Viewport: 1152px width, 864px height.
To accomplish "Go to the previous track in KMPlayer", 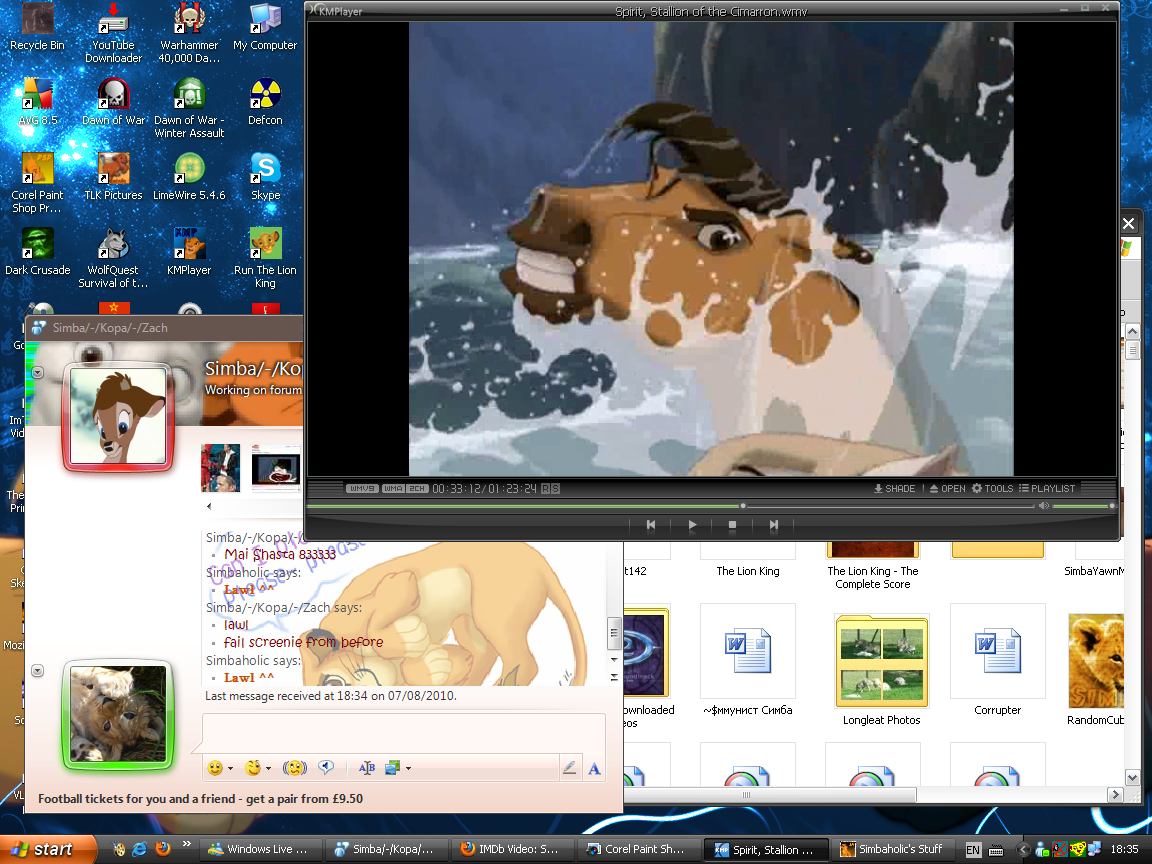I will pos(651,524).
